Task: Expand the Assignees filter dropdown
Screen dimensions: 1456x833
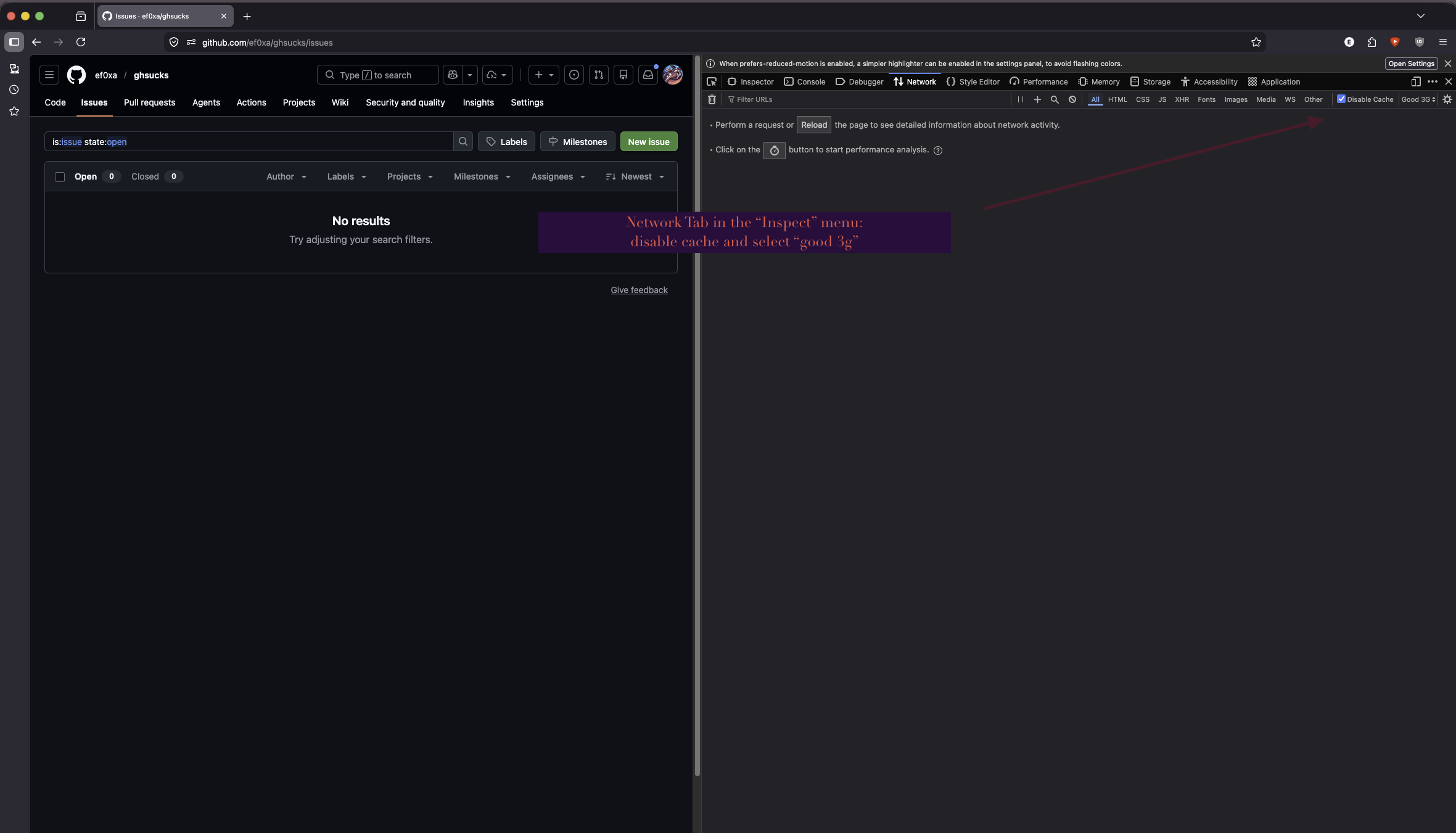Action: tap(558, 176)
